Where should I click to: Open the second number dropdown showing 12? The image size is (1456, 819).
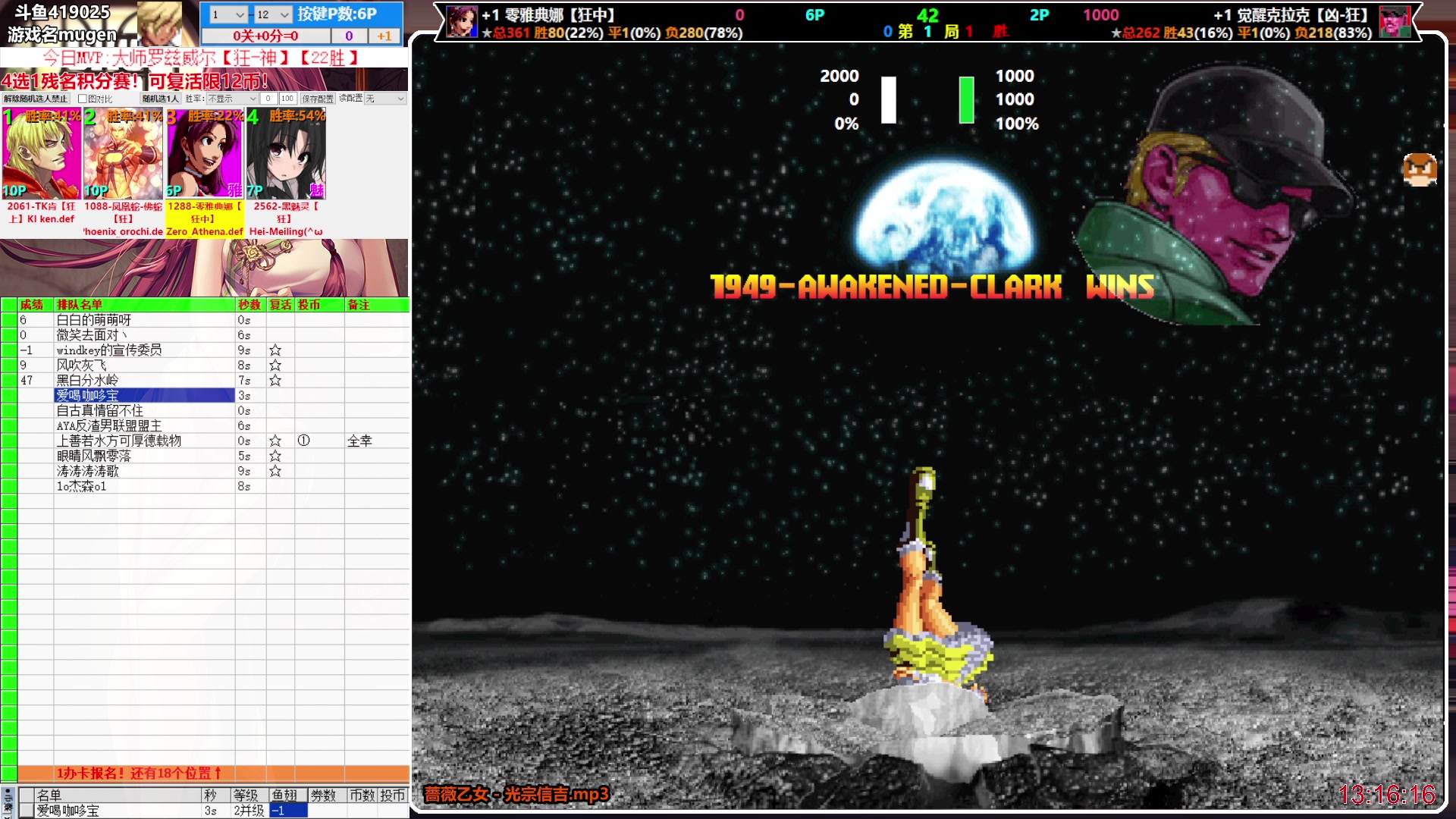pyautogui.click(x=272, y=14)
